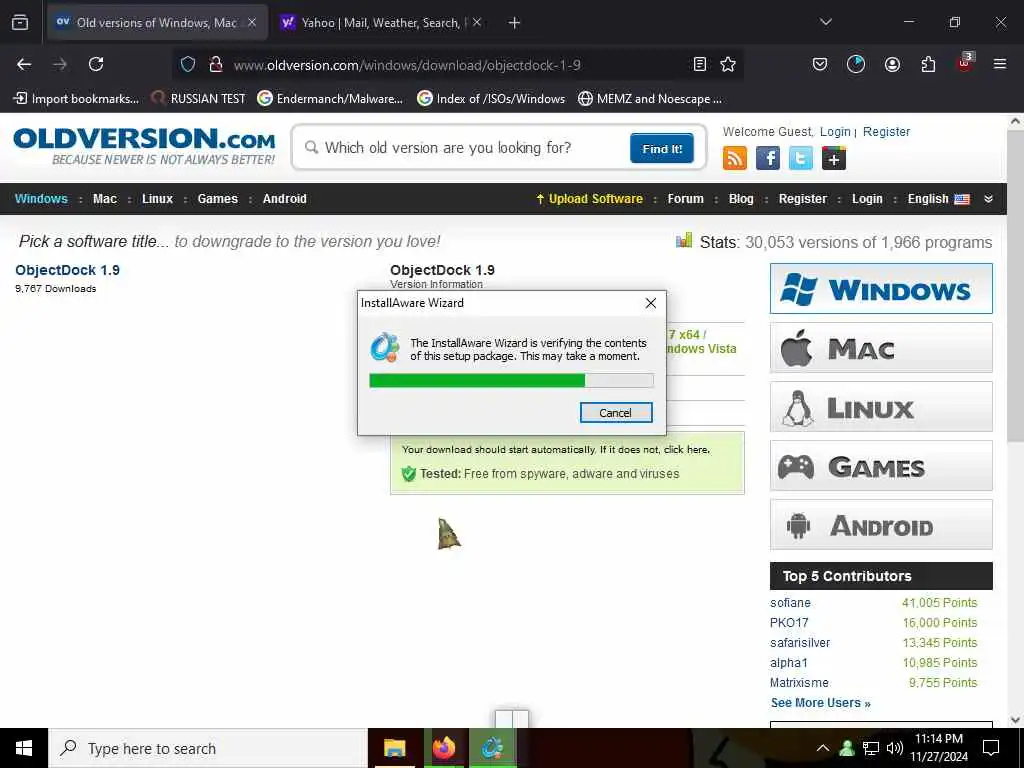Switch to the Yahoo tab
1024x768 pixels.
tap(381, 22)
